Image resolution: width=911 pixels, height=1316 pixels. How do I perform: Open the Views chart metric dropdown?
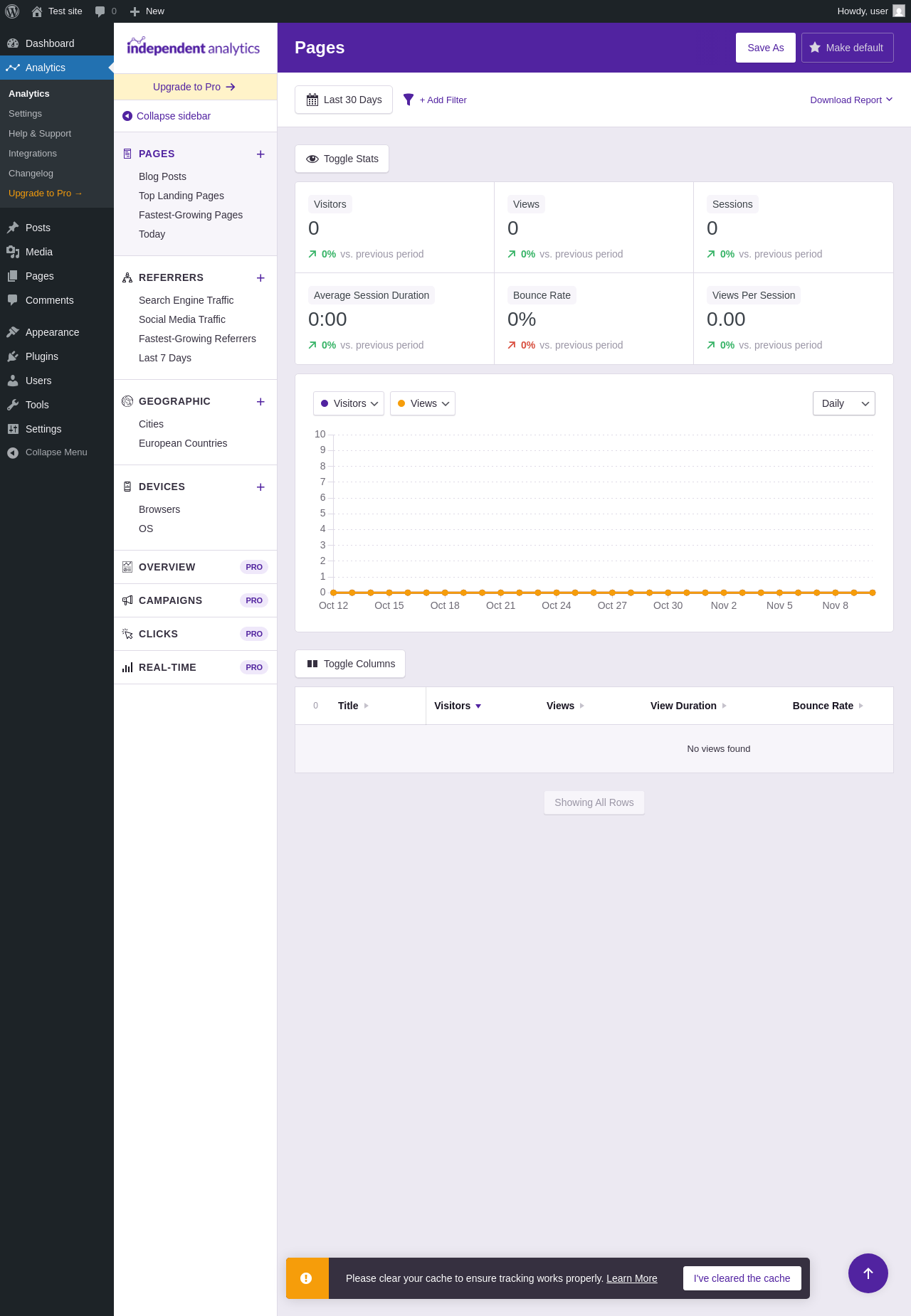(x=423, y=403)
